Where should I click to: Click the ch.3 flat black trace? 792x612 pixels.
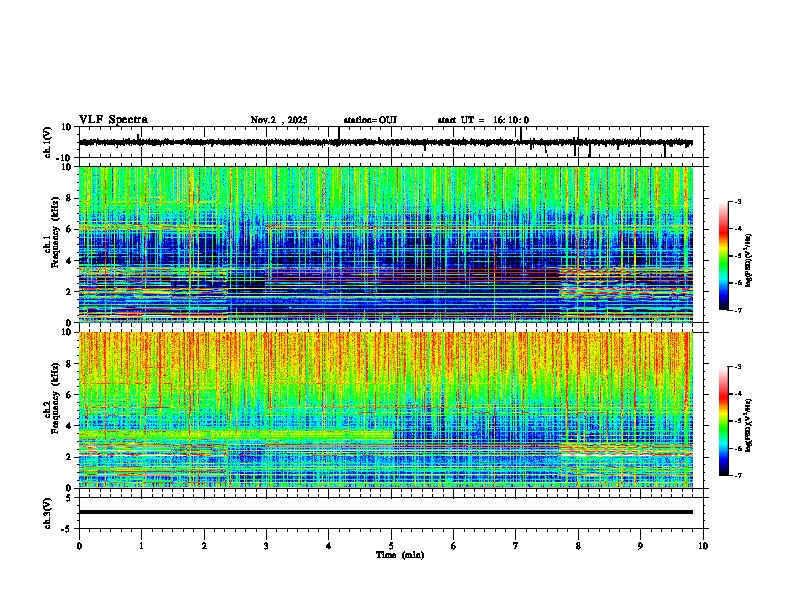pos(385,512)
